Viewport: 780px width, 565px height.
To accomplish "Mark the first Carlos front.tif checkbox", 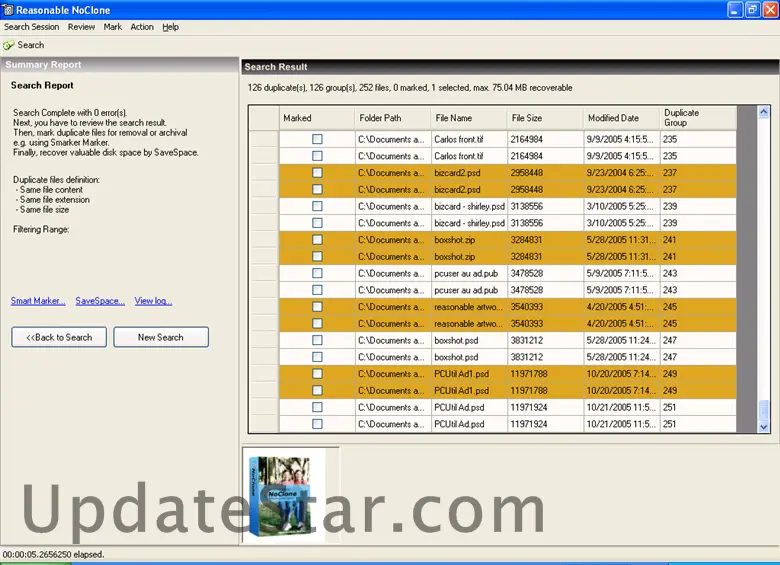I will tap(317, 139).
